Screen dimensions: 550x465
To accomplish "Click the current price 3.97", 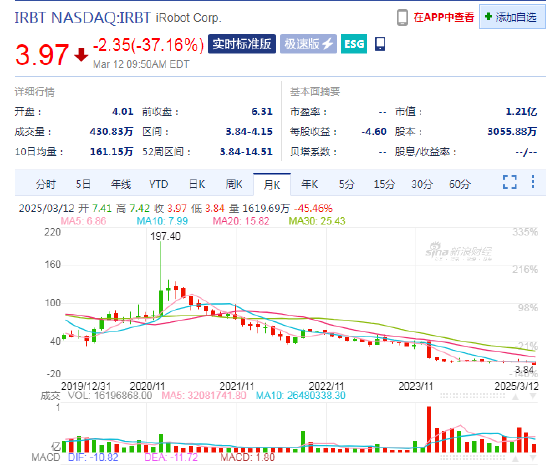I will tap(42, 54).
